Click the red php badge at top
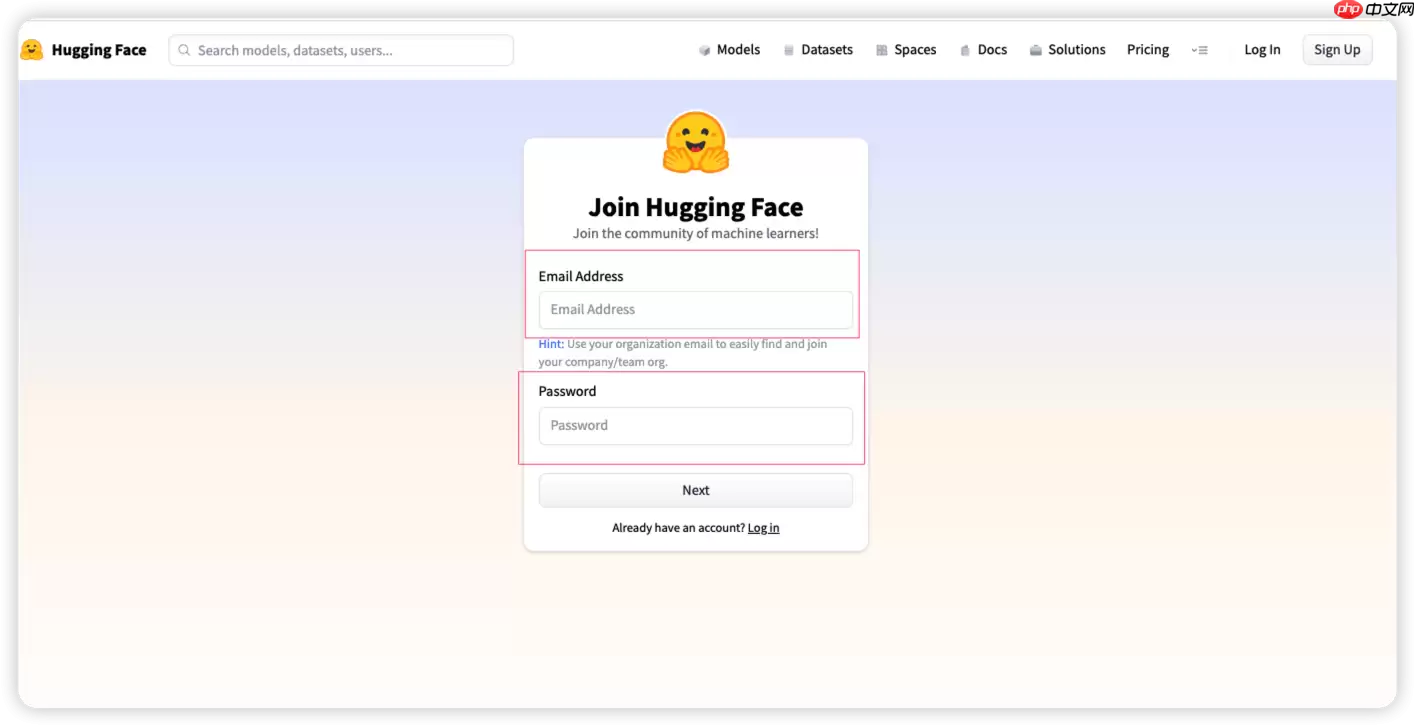 click(1348, 9)
